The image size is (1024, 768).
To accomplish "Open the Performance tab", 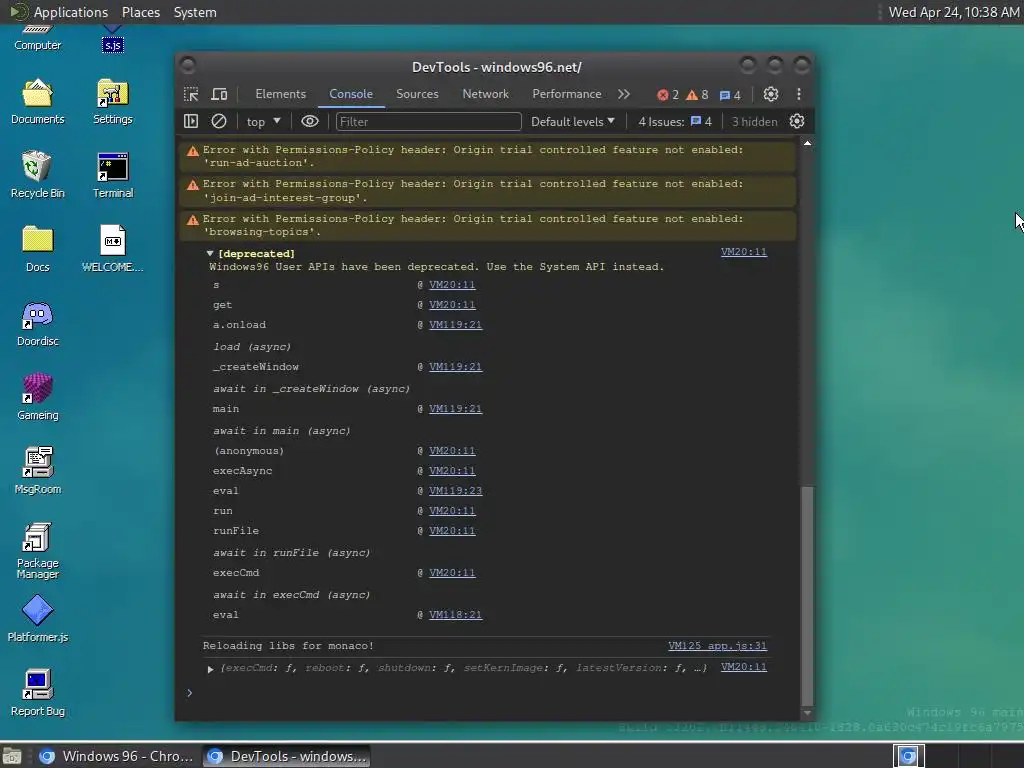I will [567, 94].
